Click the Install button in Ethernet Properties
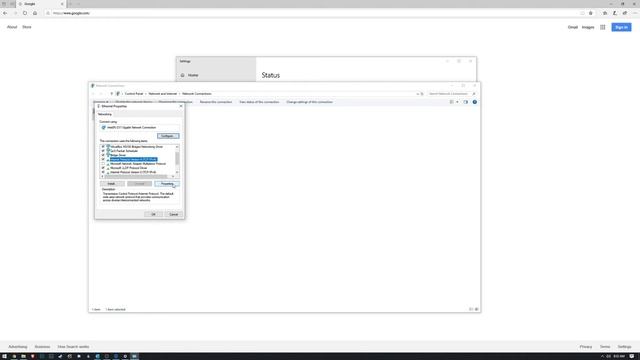The width and height of the screenshot is (640, 360). coord(111,184)
